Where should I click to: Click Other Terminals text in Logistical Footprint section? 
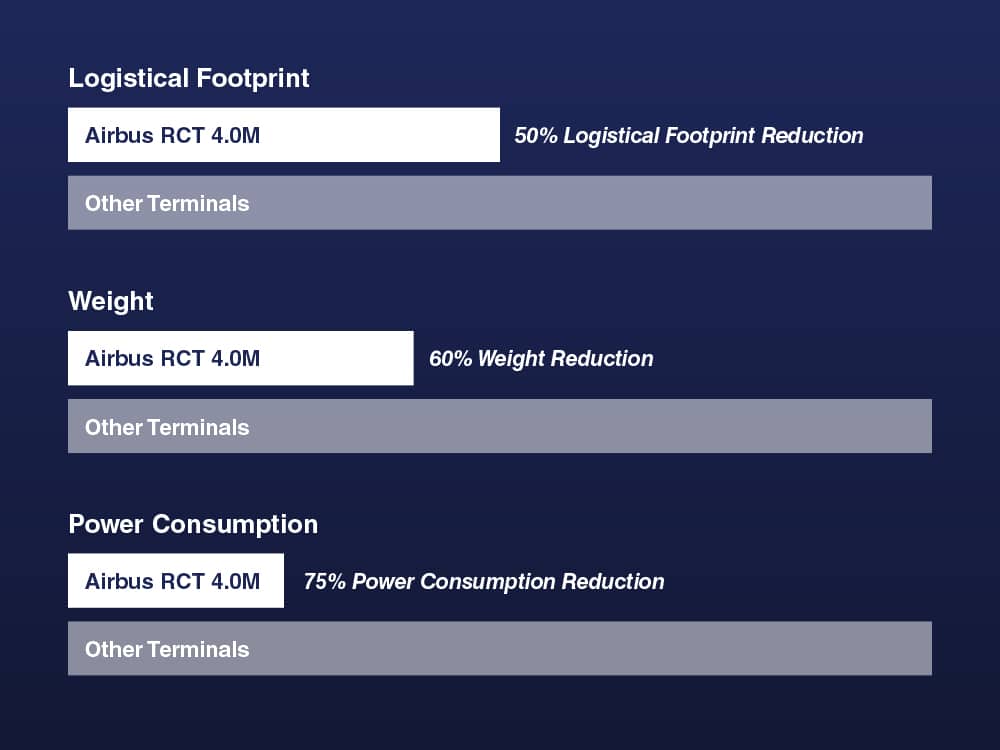(x=167, y=204)
